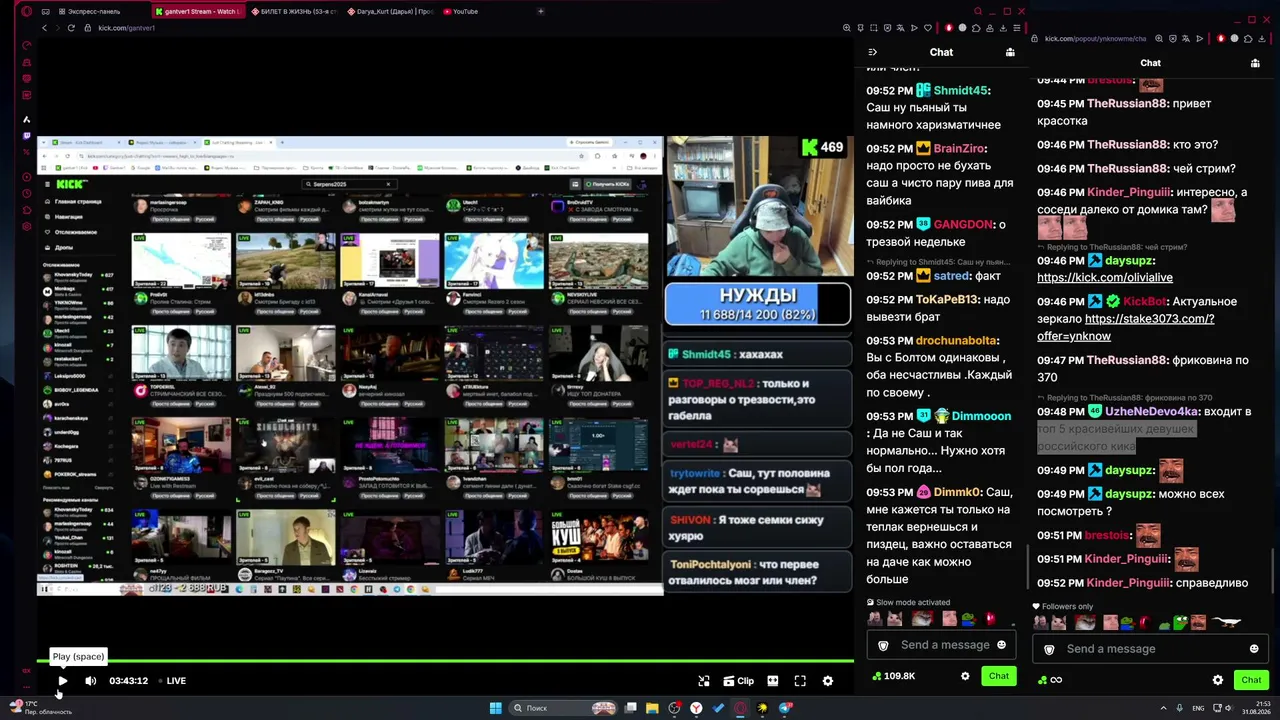Open player settings gear
This screenshot has height=720, width=1280.
(828, 681)
